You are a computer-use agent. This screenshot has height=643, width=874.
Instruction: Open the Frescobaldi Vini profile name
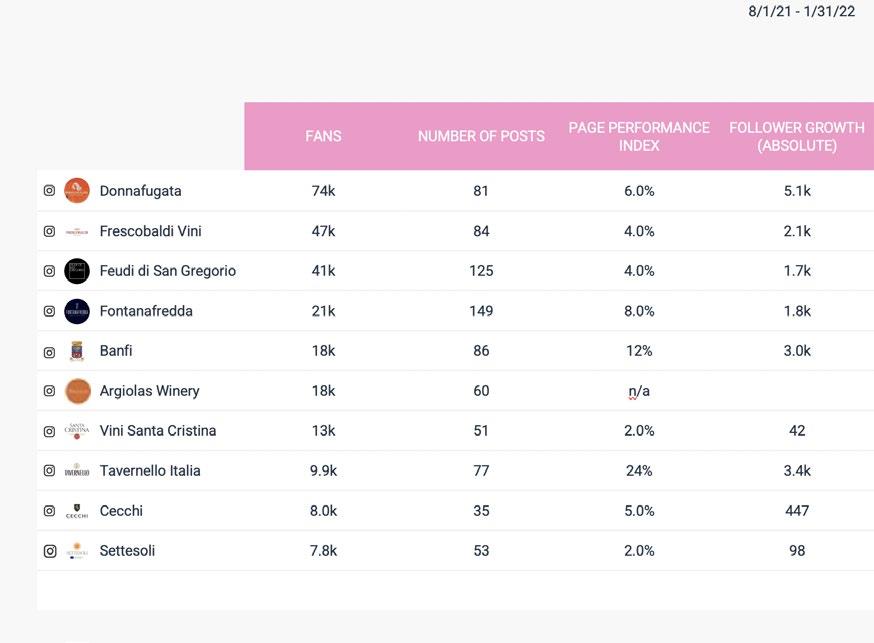point(151,231)
